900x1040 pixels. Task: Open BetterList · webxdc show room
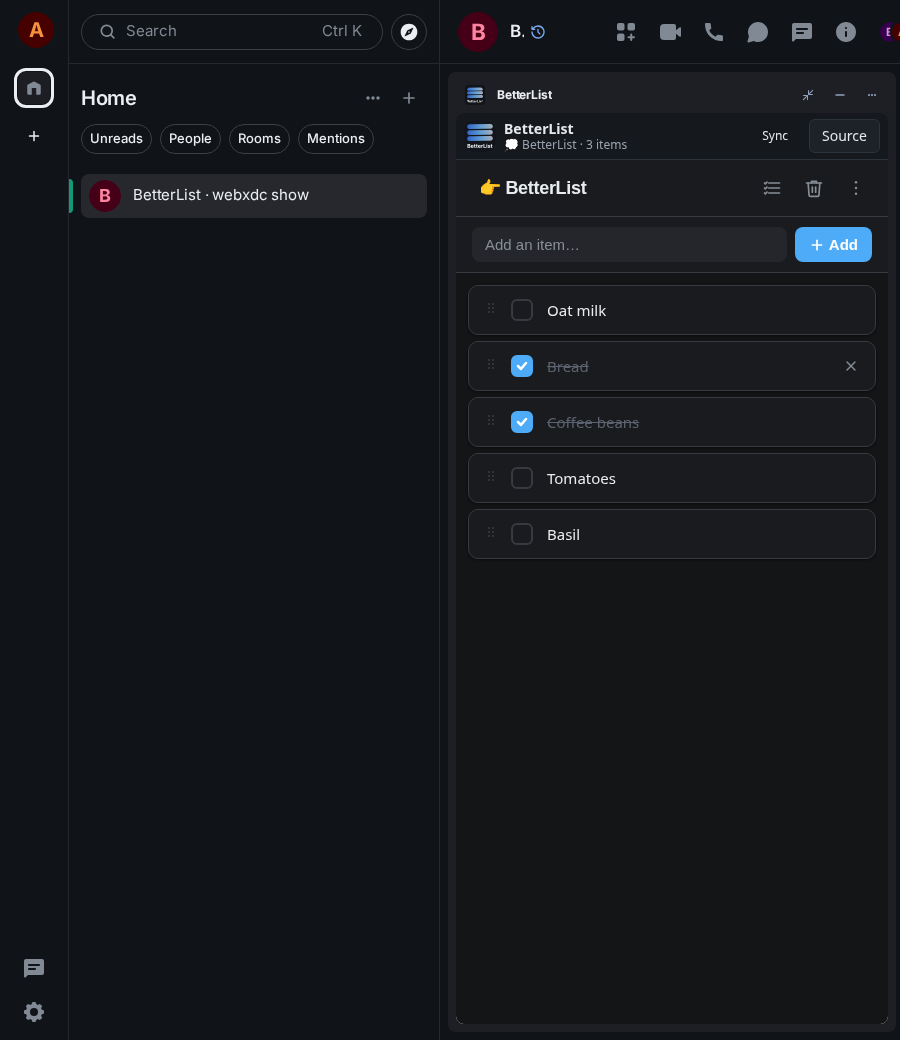(x=254, y=196)
